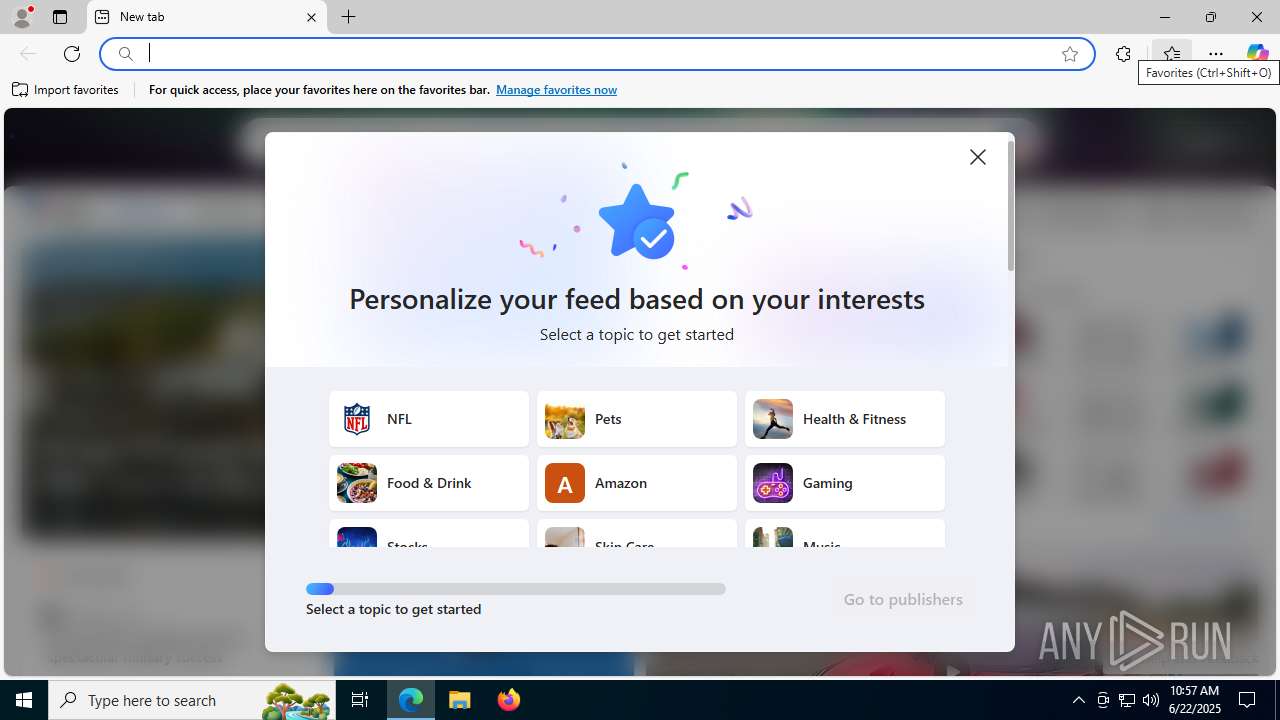Image resolution: width=1280 pixels, height=720 pixels.
Task: Select the NFL topic
Action: click(x=429, y=419)
